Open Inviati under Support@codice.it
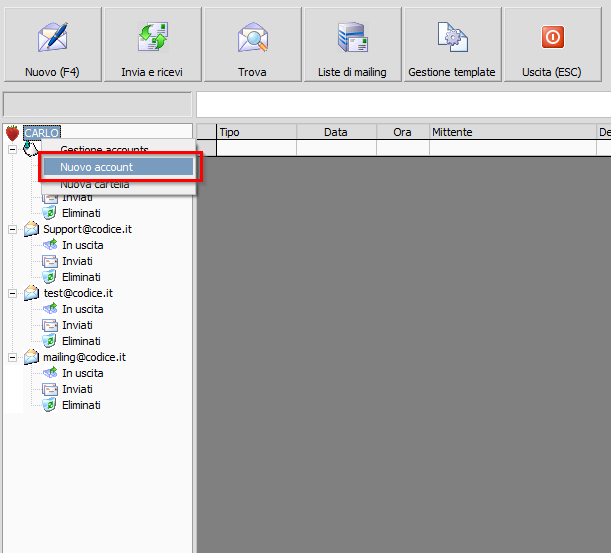This screenshot has height=553, width=611. tap(78, 261)
